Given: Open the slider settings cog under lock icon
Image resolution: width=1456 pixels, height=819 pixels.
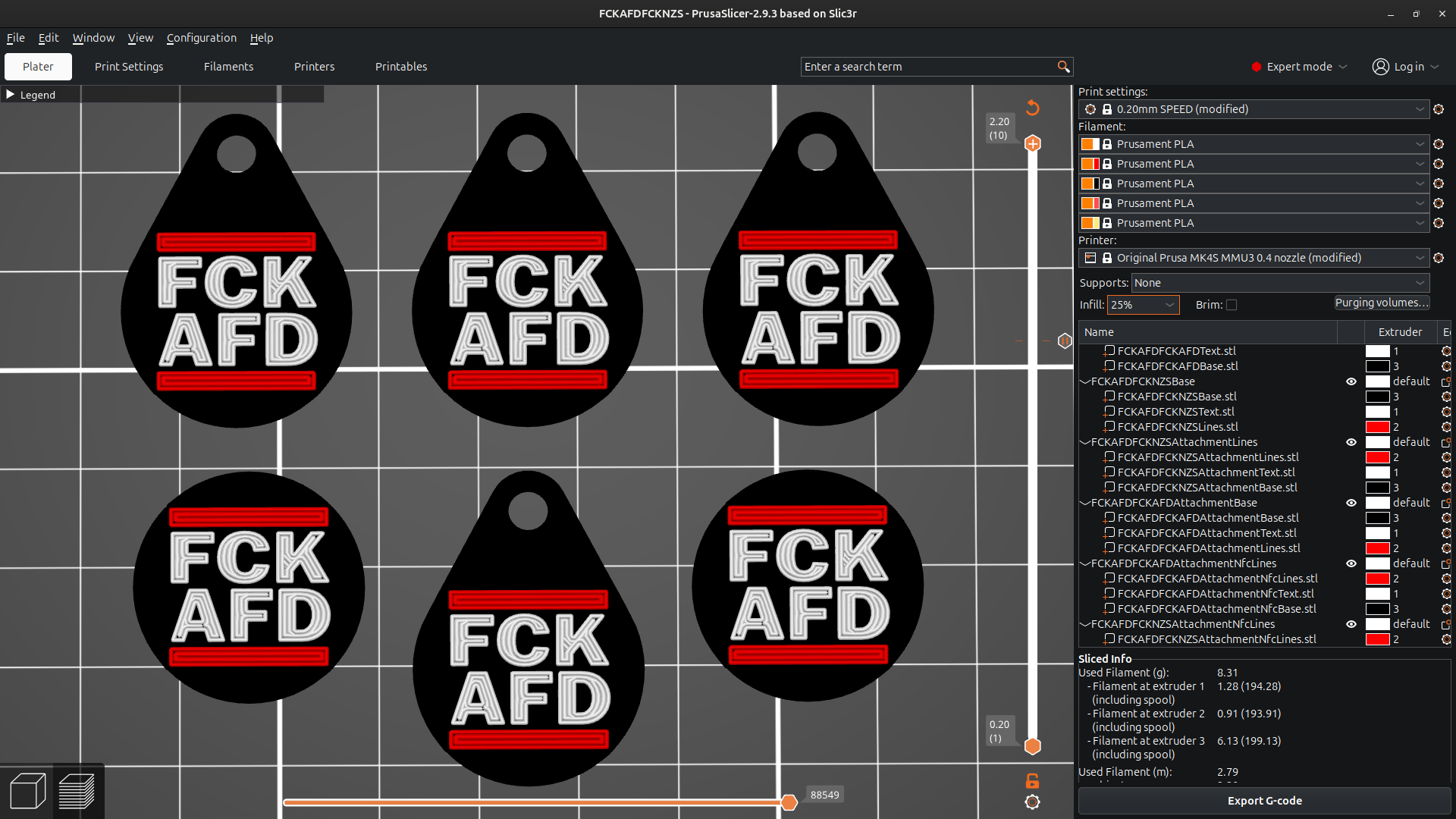Looking at the screenshot, I should (1032, 802).
